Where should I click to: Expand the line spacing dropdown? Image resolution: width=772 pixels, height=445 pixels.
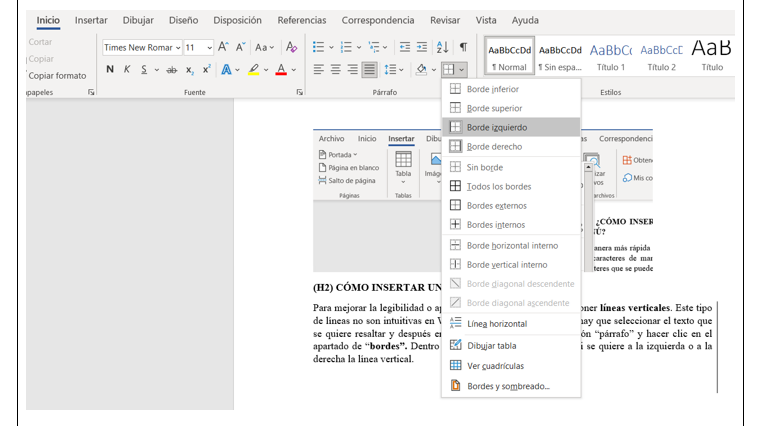tap(401, 70)
